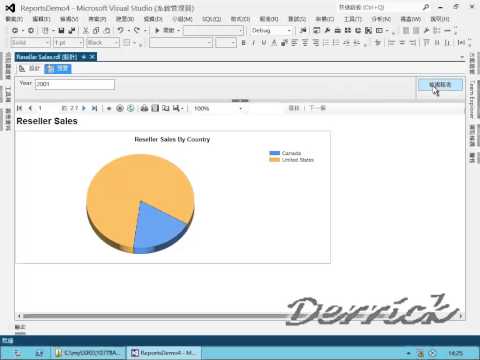
Task: Click the United States legend entry
Action: pos(292,160)
